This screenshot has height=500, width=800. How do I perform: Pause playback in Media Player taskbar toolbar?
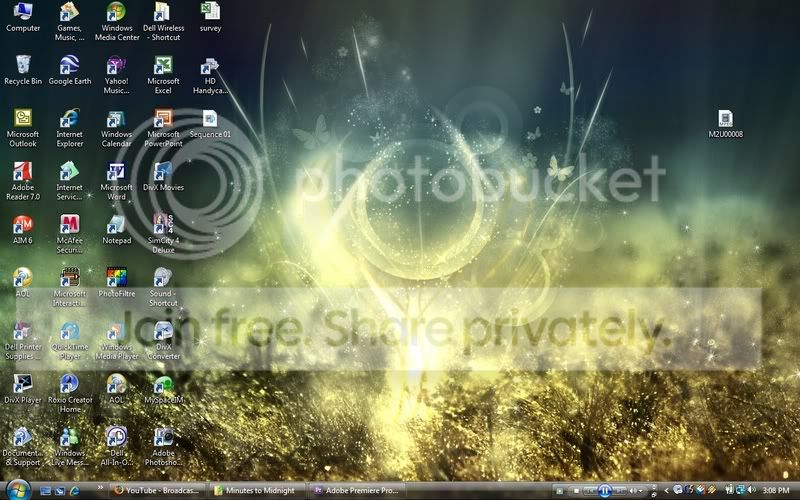(604, 491)
